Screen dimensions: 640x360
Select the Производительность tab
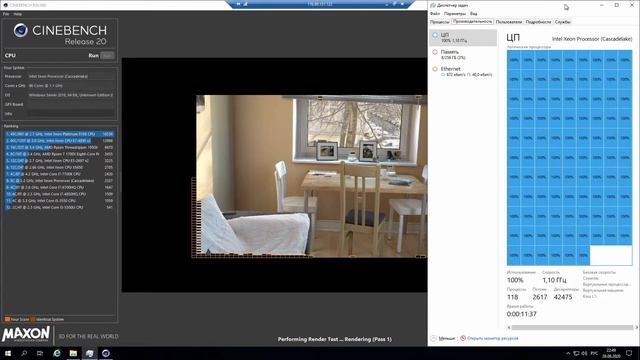(473, 21)
